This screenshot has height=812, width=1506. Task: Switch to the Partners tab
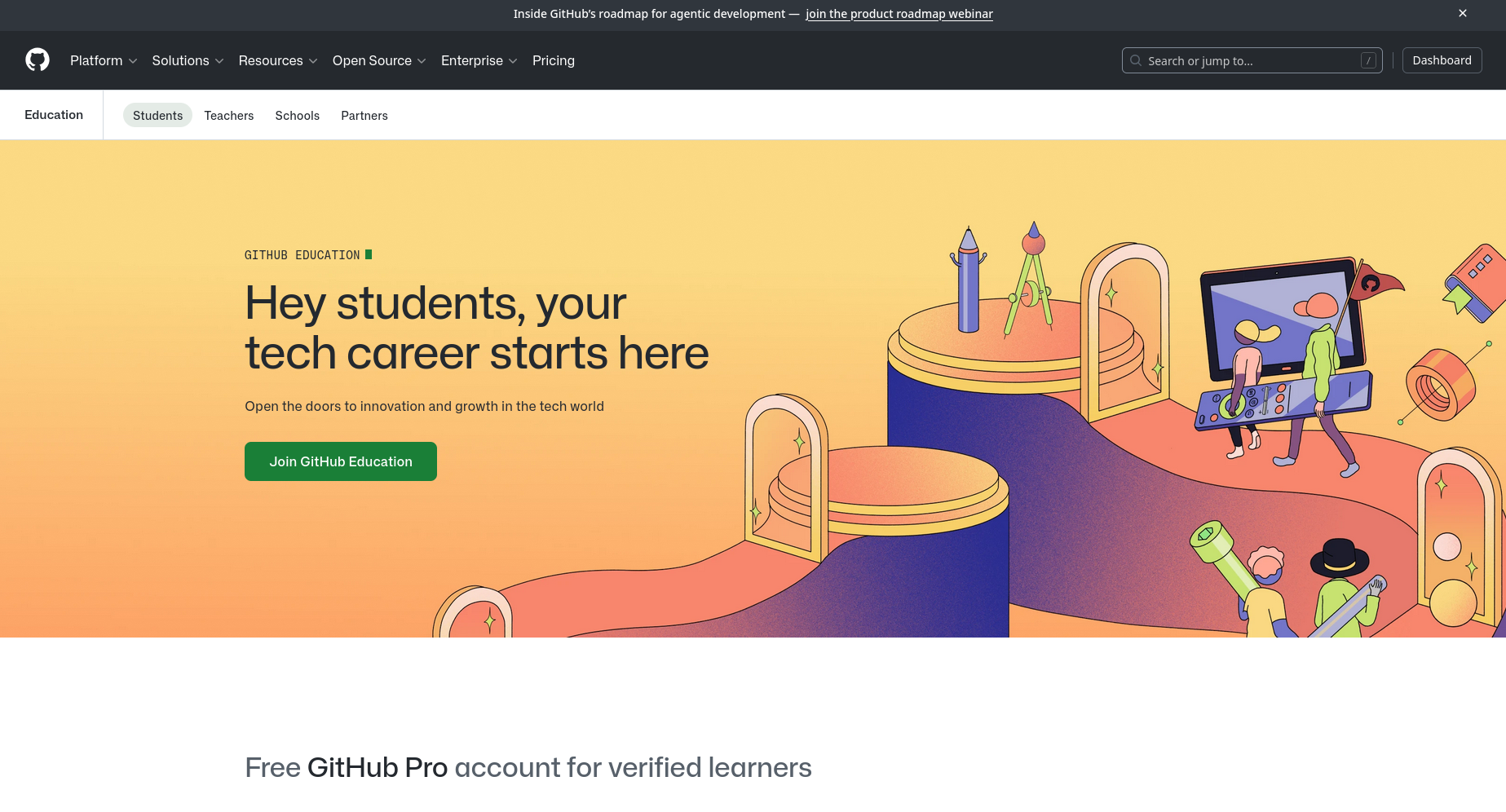click(x=364, y=115)
